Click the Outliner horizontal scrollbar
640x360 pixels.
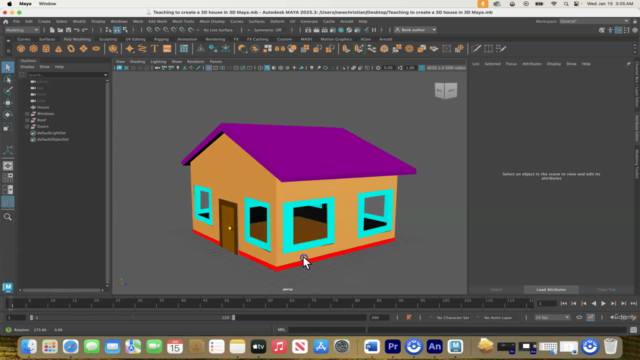pos(61,290)
